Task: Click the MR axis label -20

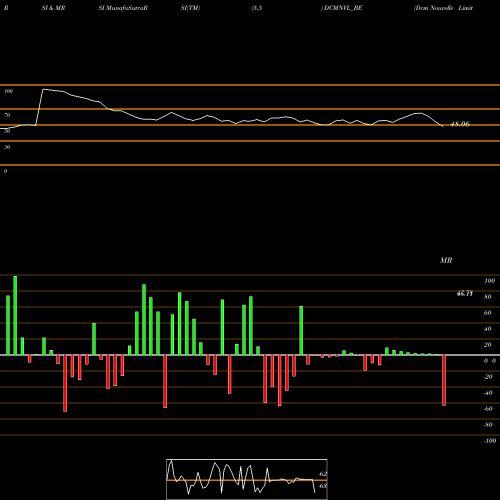Action: pos(488,377)
